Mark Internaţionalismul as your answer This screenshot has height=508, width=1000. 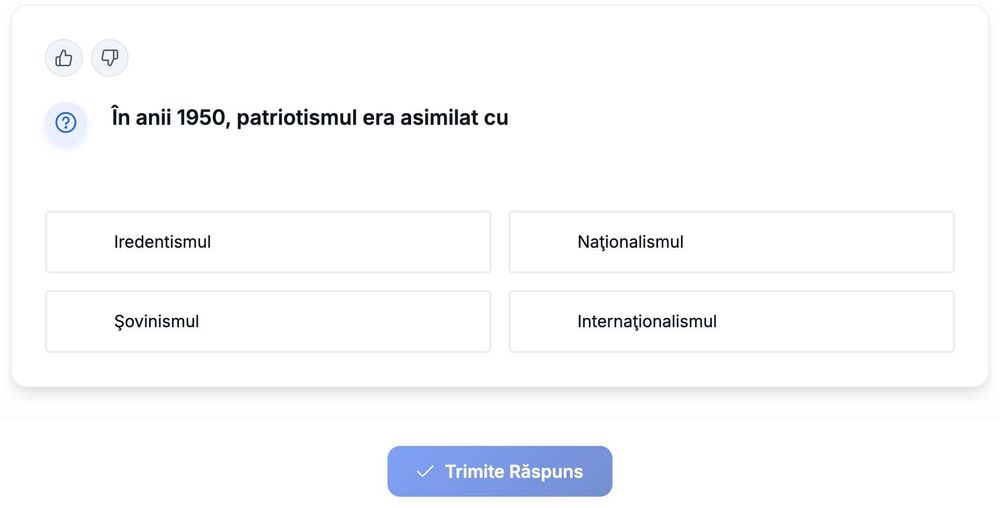tap(731, 322)
